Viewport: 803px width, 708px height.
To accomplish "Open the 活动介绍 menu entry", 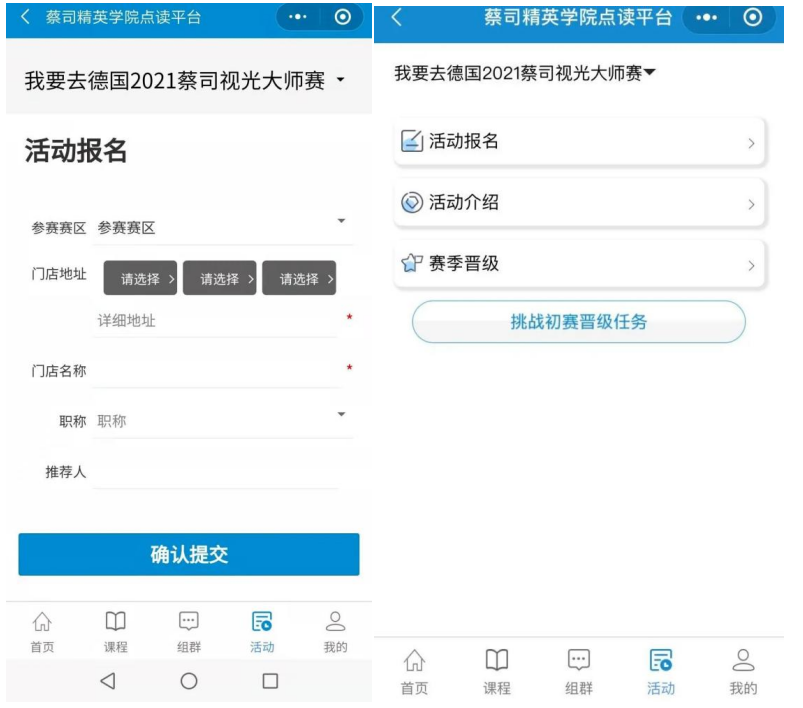I will coord(579,203).
